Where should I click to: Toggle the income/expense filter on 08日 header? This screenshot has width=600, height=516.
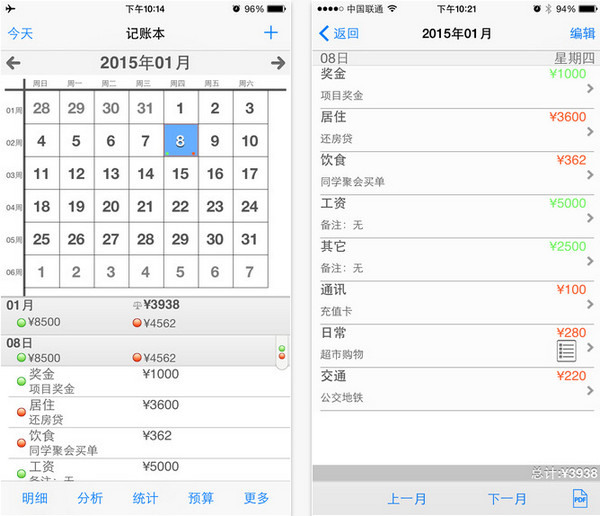click(x=282, y=353)
